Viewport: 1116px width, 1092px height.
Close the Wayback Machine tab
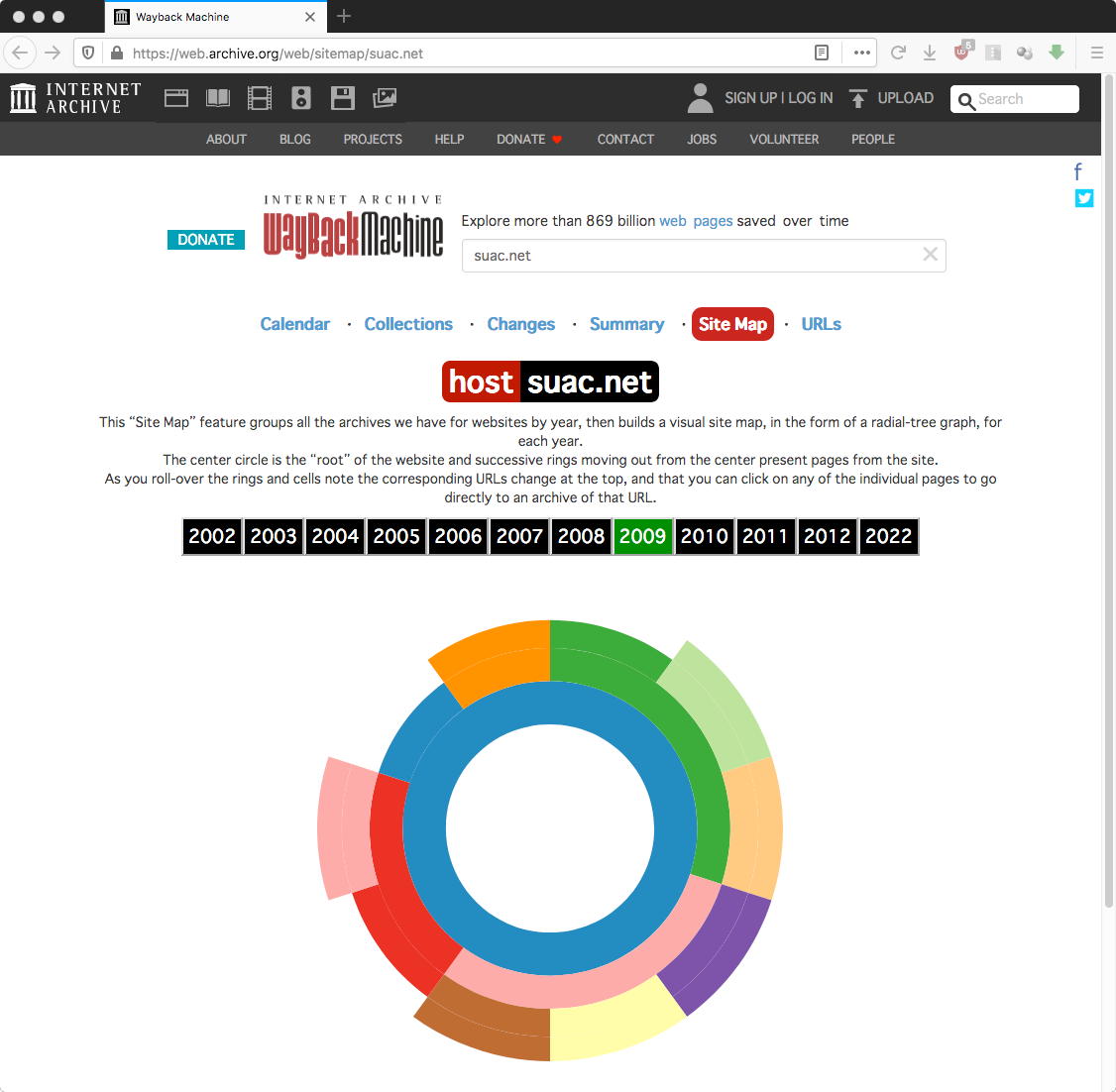(309, 17)
